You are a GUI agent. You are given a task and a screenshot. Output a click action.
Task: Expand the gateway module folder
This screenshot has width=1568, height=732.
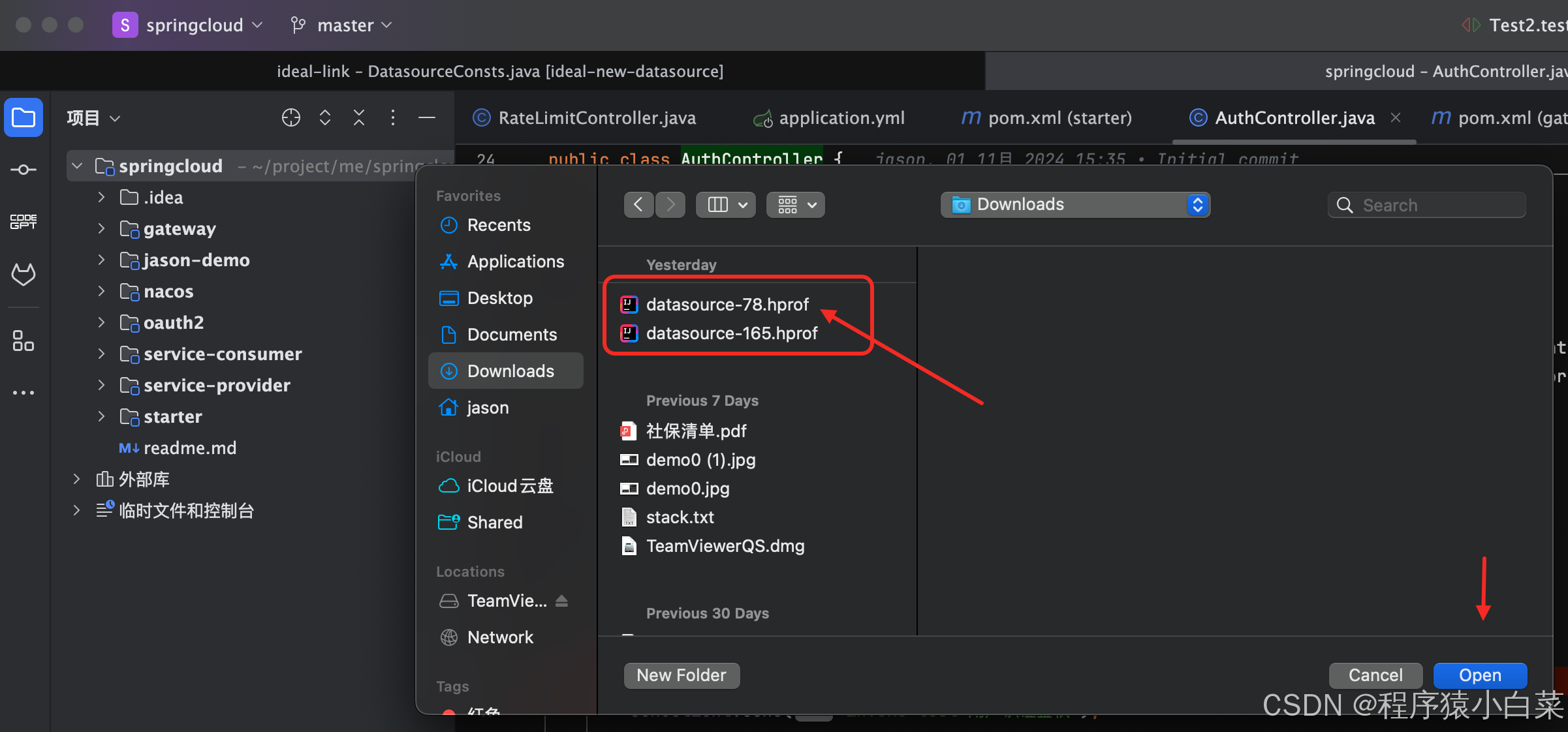101,229
